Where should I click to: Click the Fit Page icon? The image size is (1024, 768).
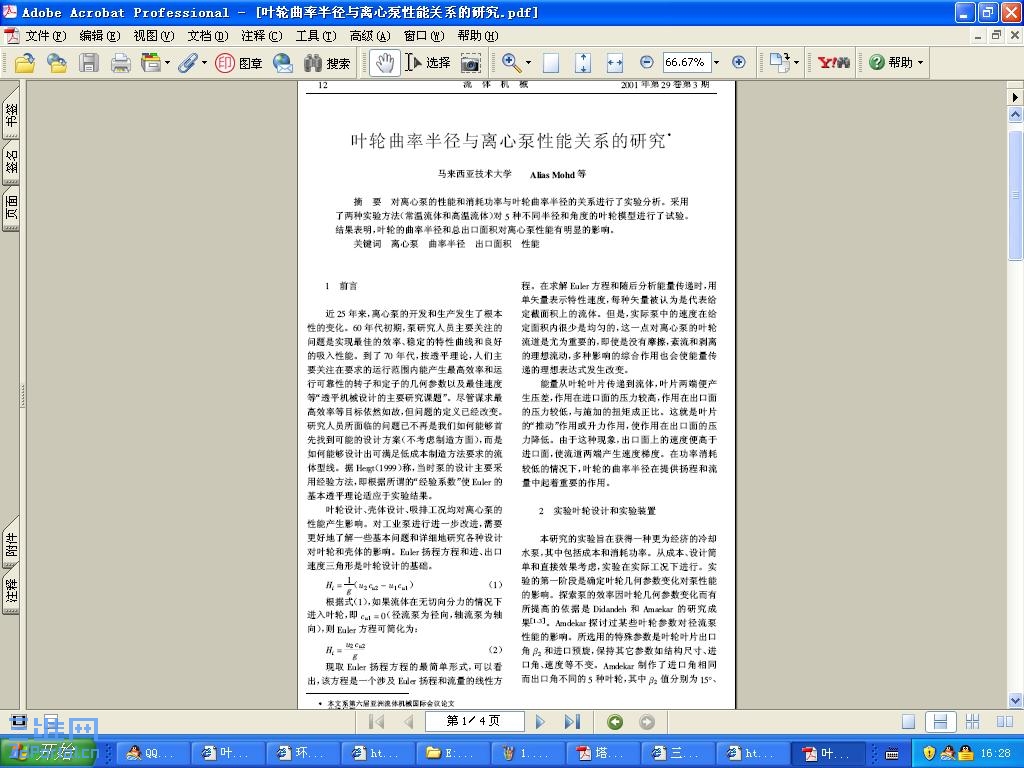tap(583, 63)
